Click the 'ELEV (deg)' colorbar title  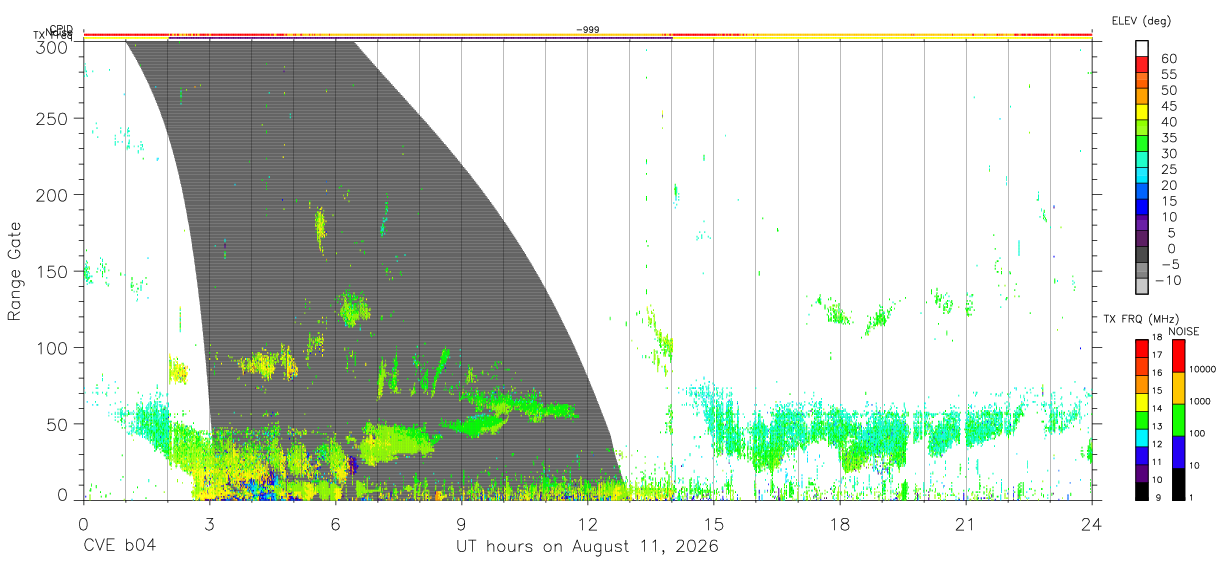coord(1141,20)
